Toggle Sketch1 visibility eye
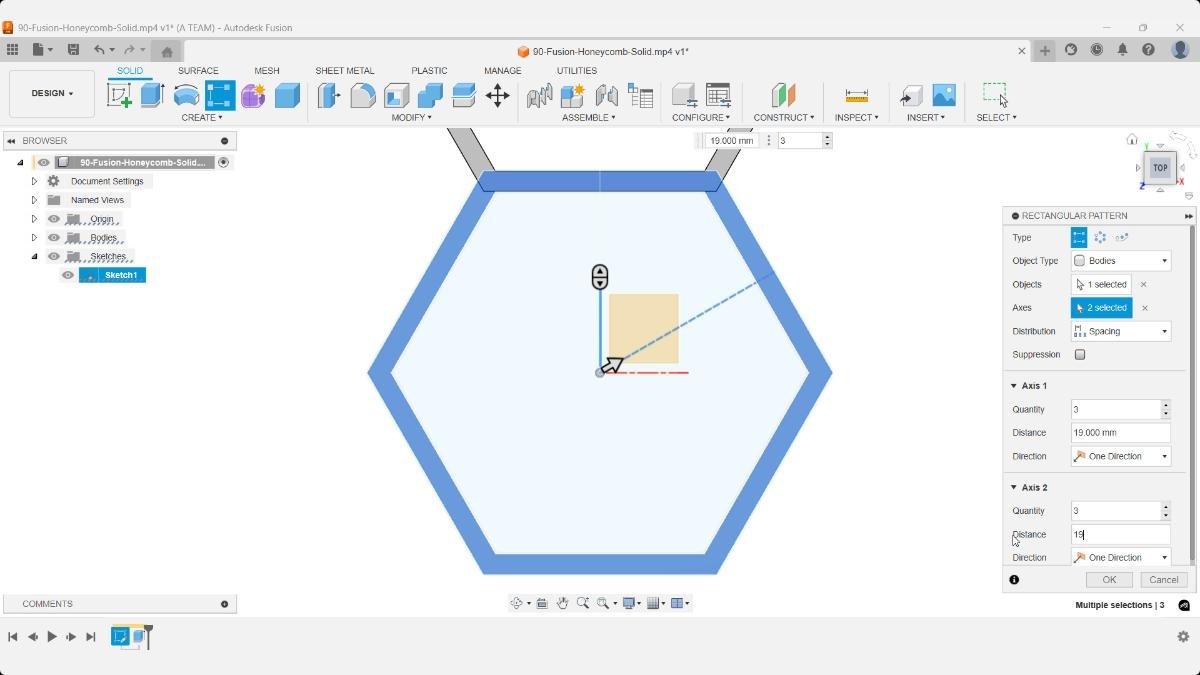1200x675 pixels. 68,274
